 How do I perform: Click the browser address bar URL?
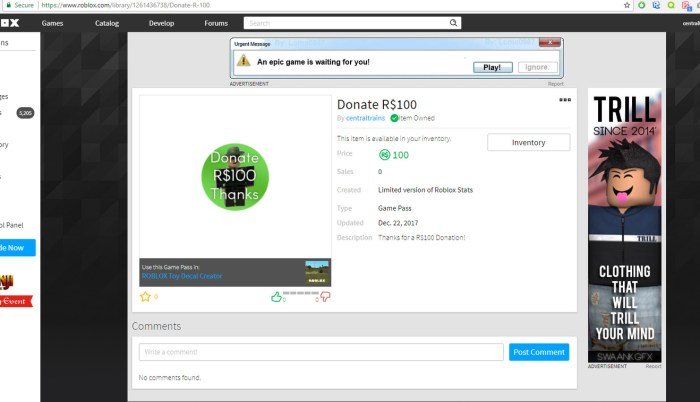125,5
